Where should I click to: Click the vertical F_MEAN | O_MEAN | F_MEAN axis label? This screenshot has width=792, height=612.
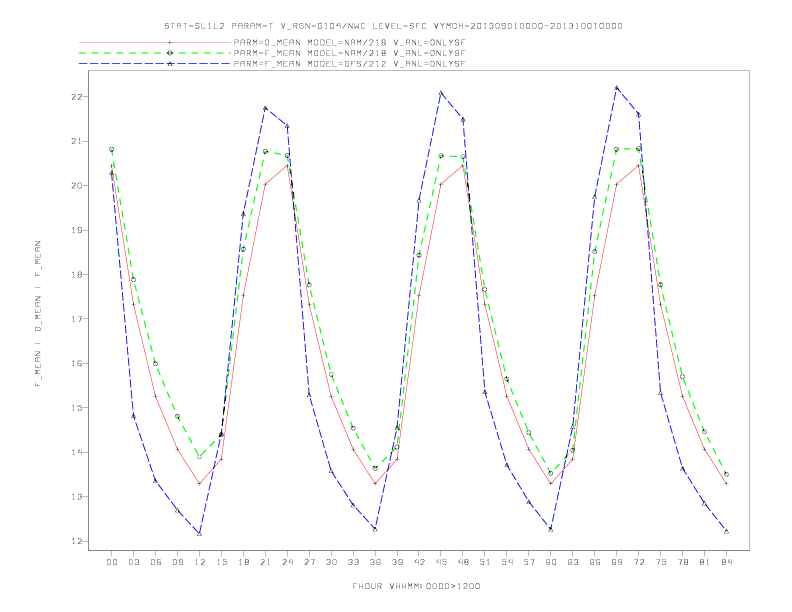click(x=38, y=314)
